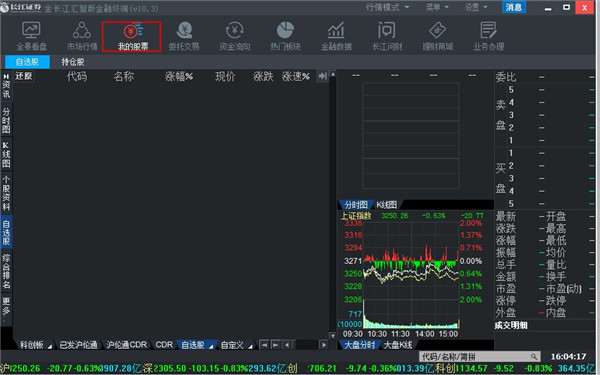
Task: Expand the 设置 settings dropdown
Action: 476,7
